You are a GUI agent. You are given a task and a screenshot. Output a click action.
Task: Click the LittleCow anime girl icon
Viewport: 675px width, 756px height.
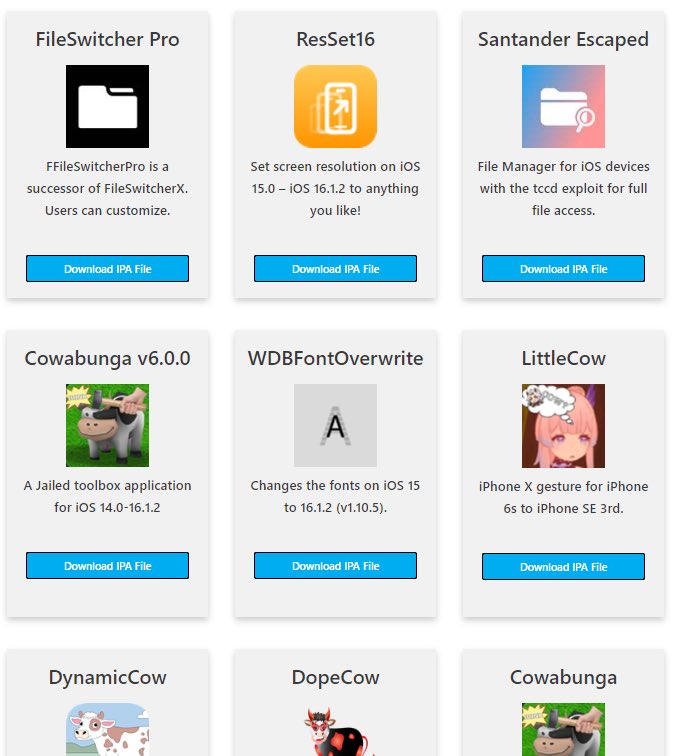pos(563,426)
